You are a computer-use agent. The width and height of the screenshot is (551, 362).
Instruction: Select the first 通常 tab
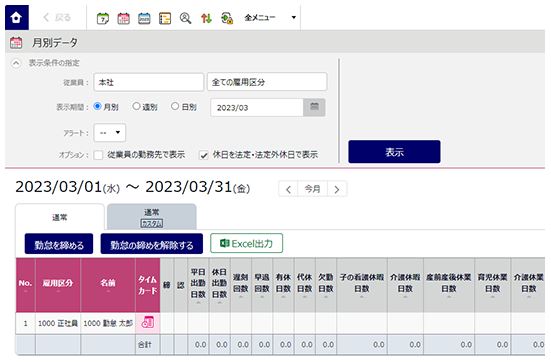(60, 217)
